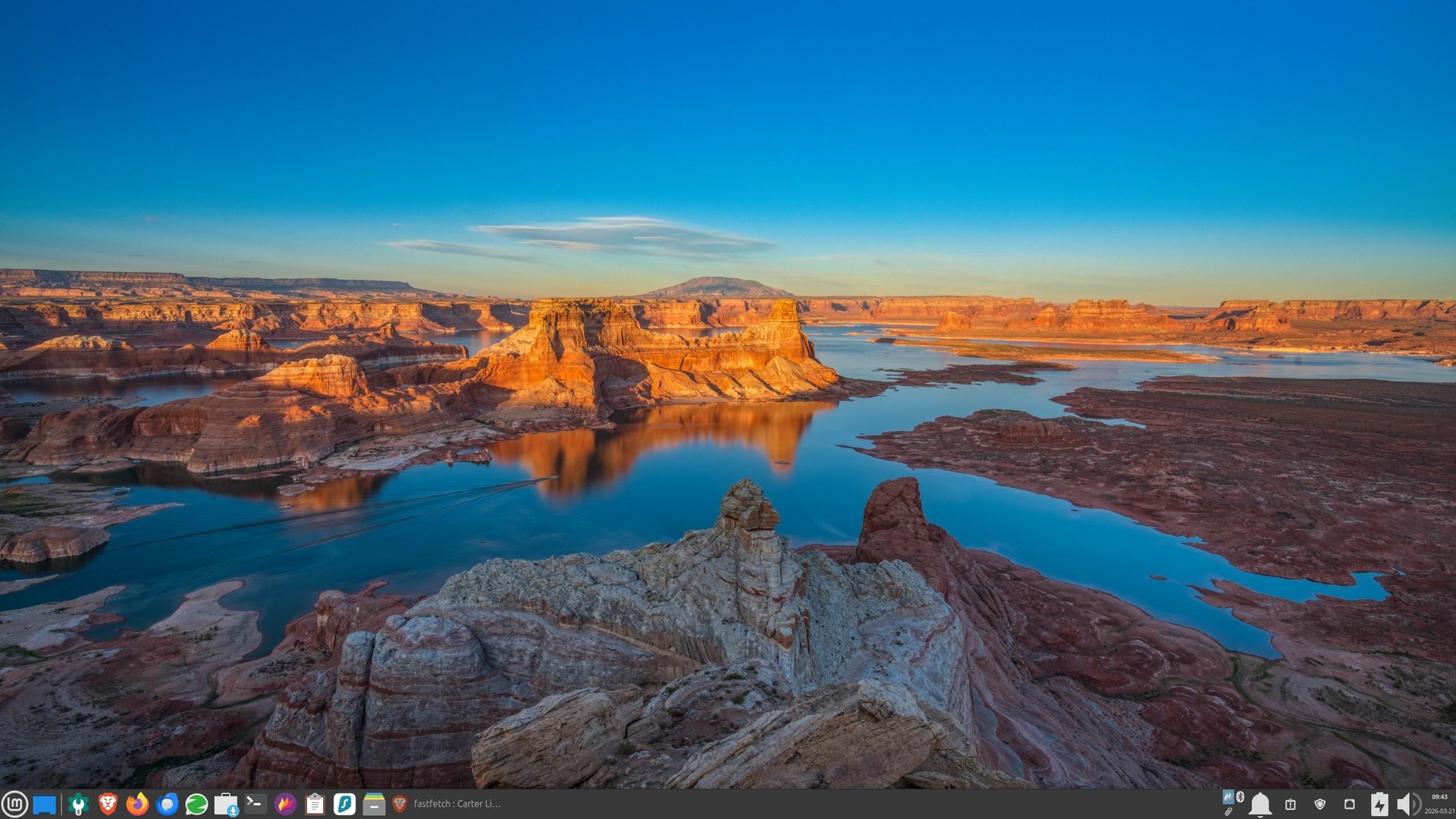Viewport: 1456px width, 819px height.
Task: Open the software installer bag icon
Action: 226,804
